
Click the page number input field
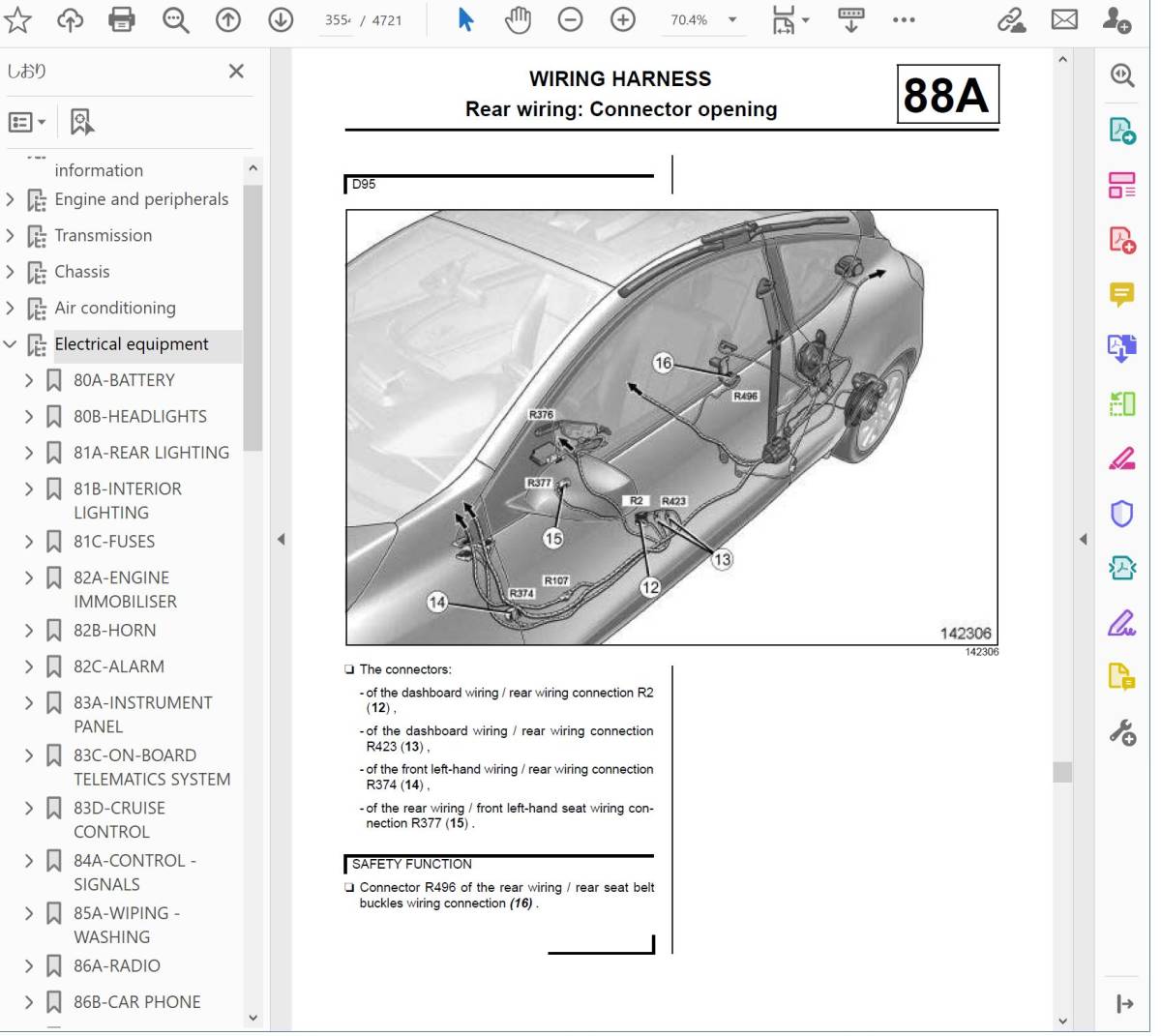point(338,20)
